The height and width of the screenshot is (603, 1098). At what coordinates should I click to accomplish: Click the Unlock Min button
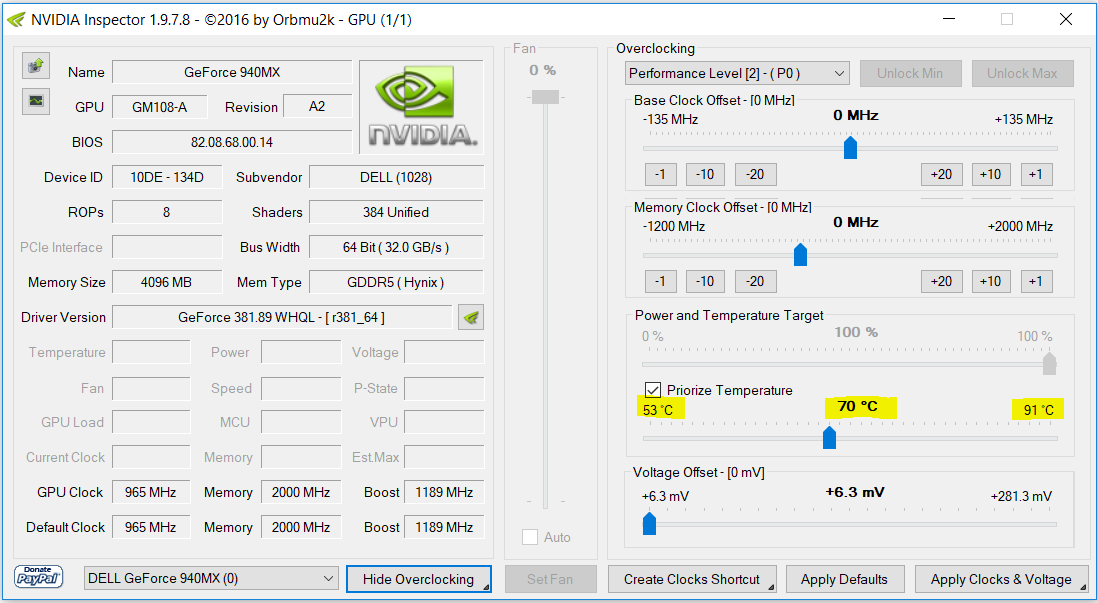(910, 73)
